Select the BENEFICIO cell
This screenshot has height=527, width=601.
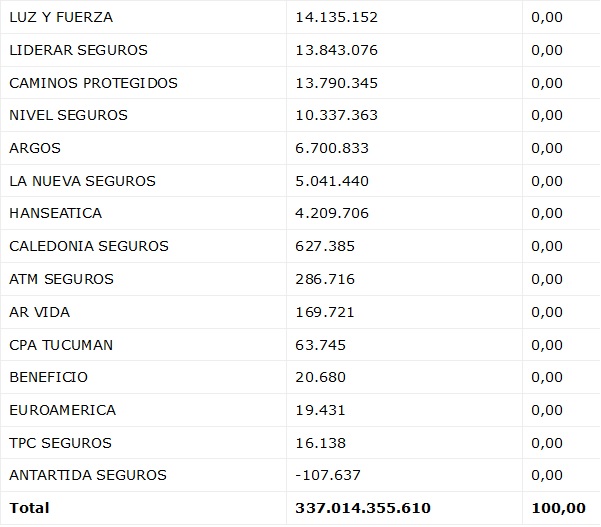tap(48, 377)
